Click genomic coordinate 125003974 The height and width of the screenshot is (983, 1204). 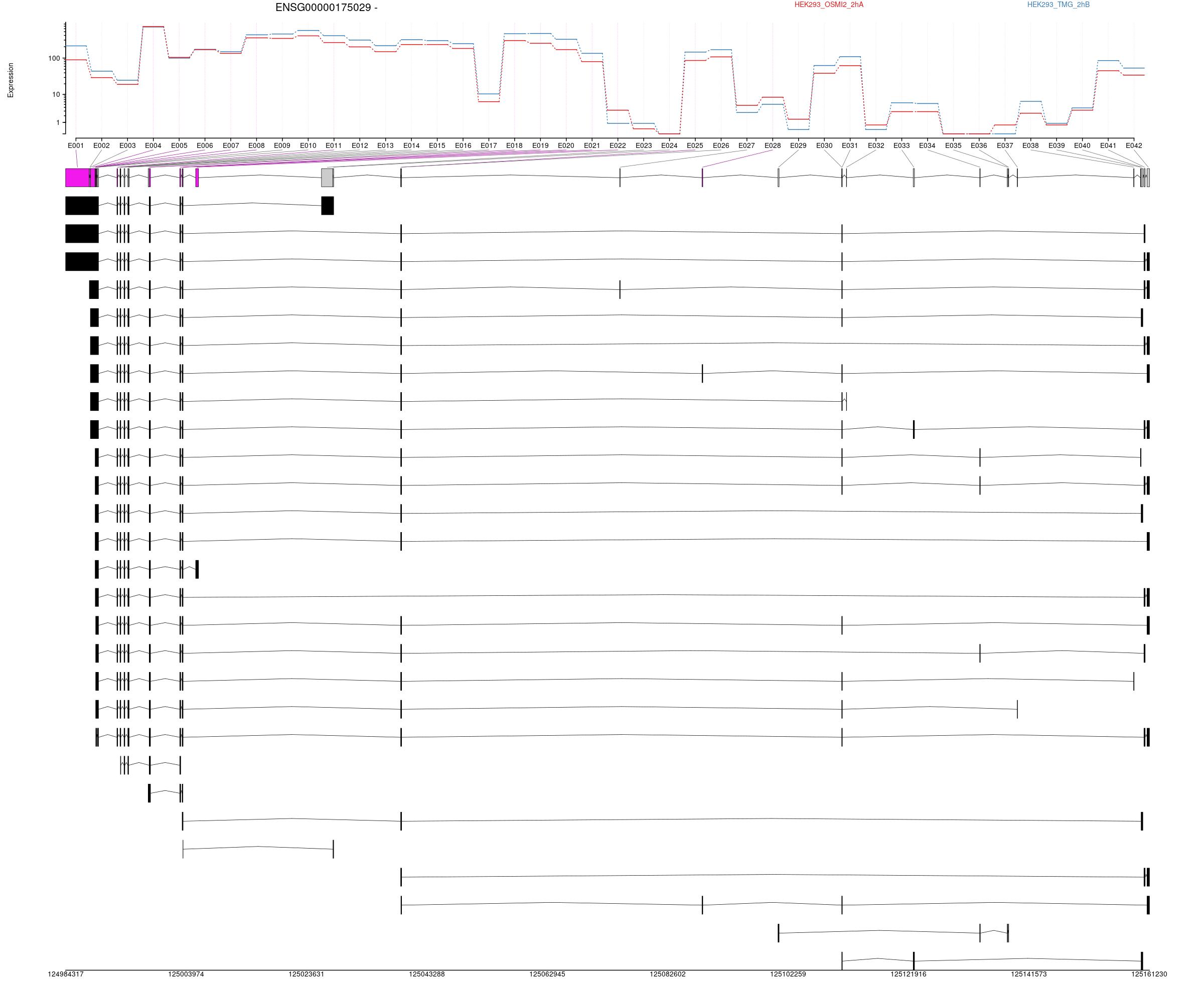click(186, 974)
